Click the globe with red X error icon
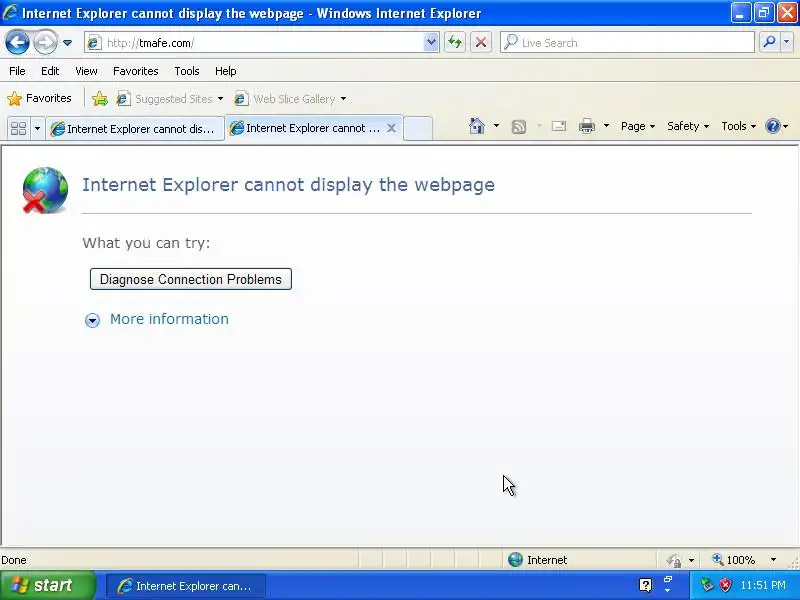The width and height of the screenshot is (800, 600). coord(45,190)
